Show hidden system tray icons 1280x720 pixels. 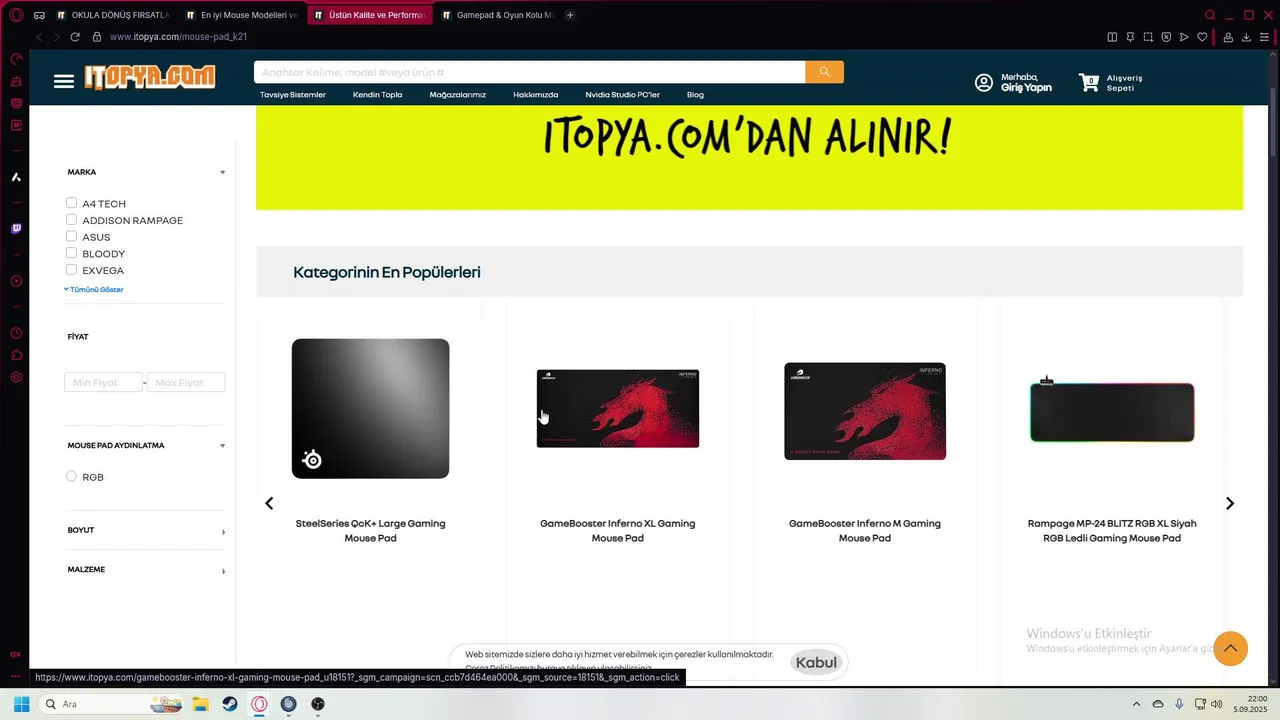1136,704
